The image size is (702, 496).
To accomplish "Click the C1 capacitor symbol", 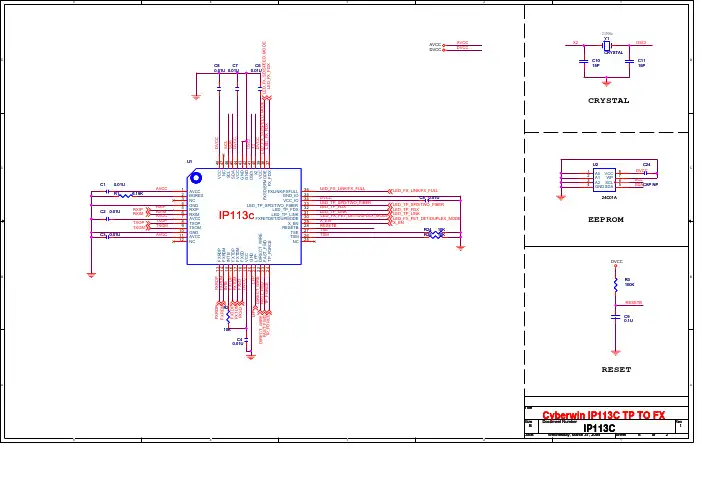I will pyautogui.click(x=107, y=192).
